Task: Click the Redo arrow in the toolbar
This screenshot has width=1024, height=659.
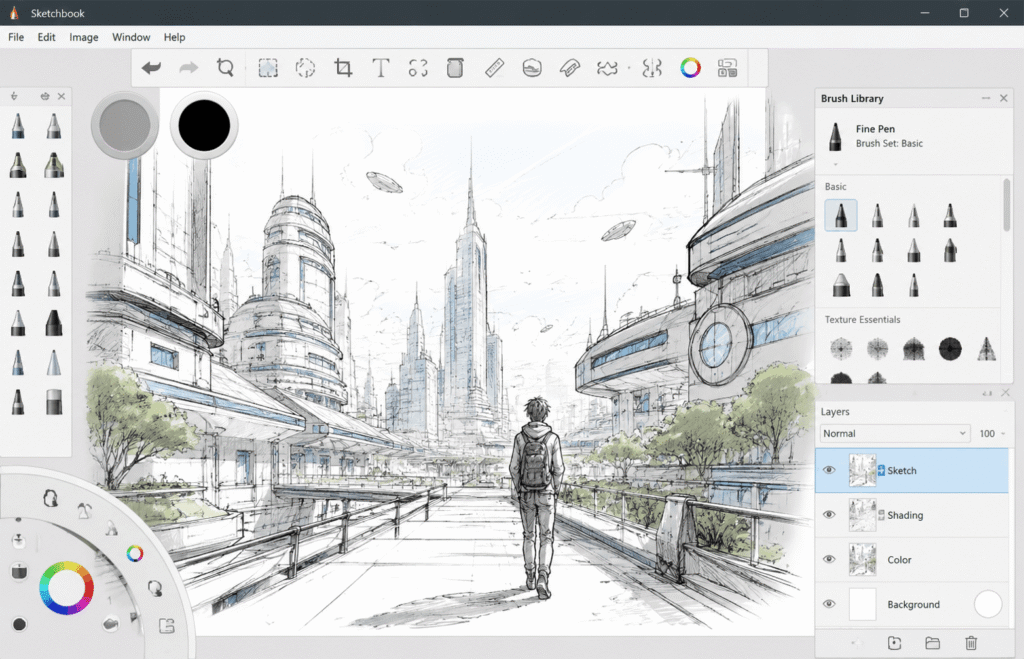Action: (x=189, y=67)
